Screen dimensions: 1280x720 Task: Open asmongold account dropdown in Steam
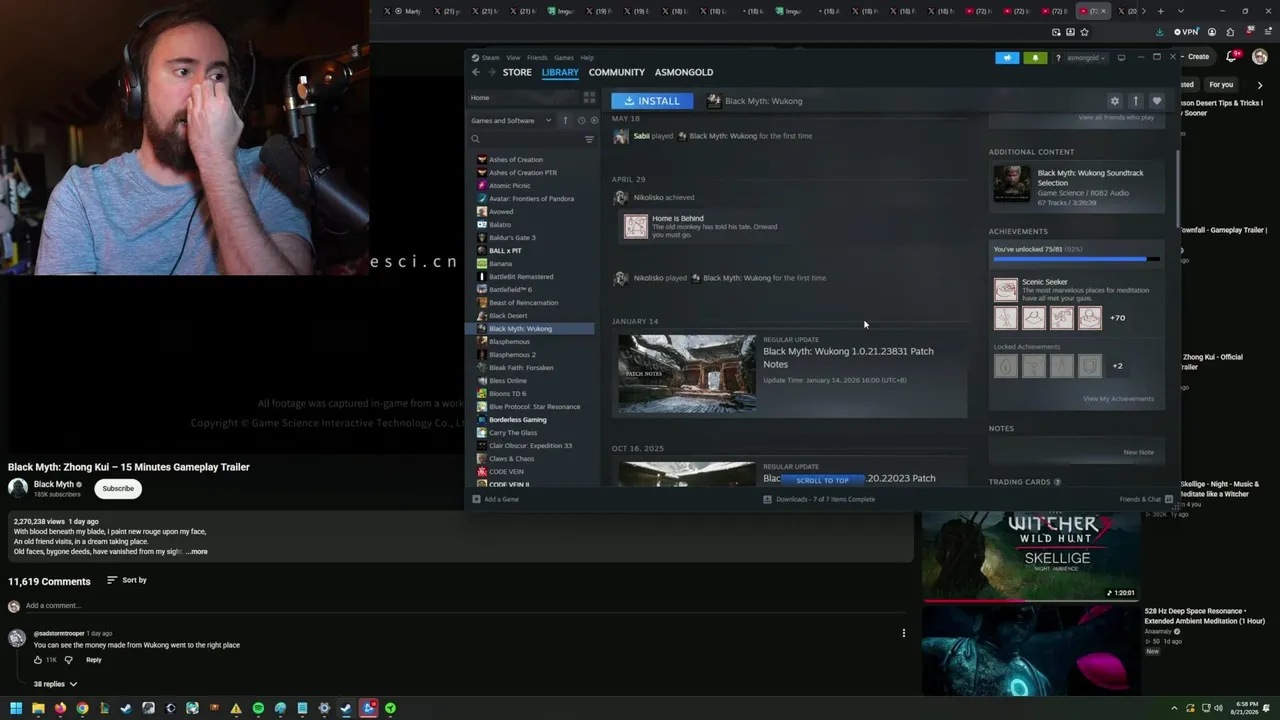[1085, 58]
